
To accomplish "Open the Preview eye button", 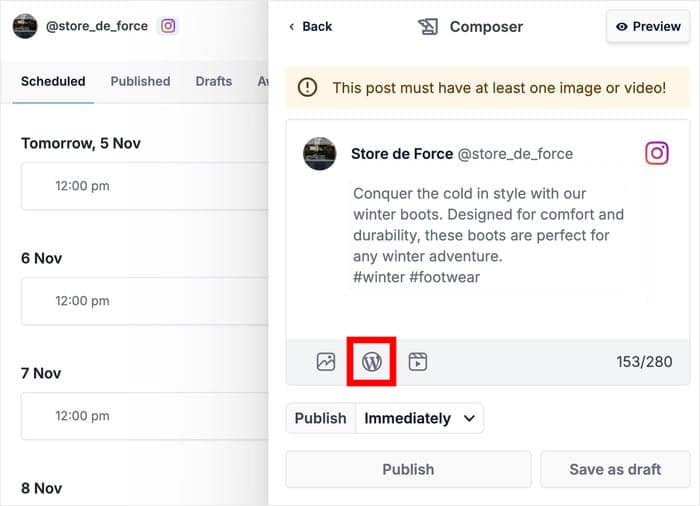I will tap(648, 27).
